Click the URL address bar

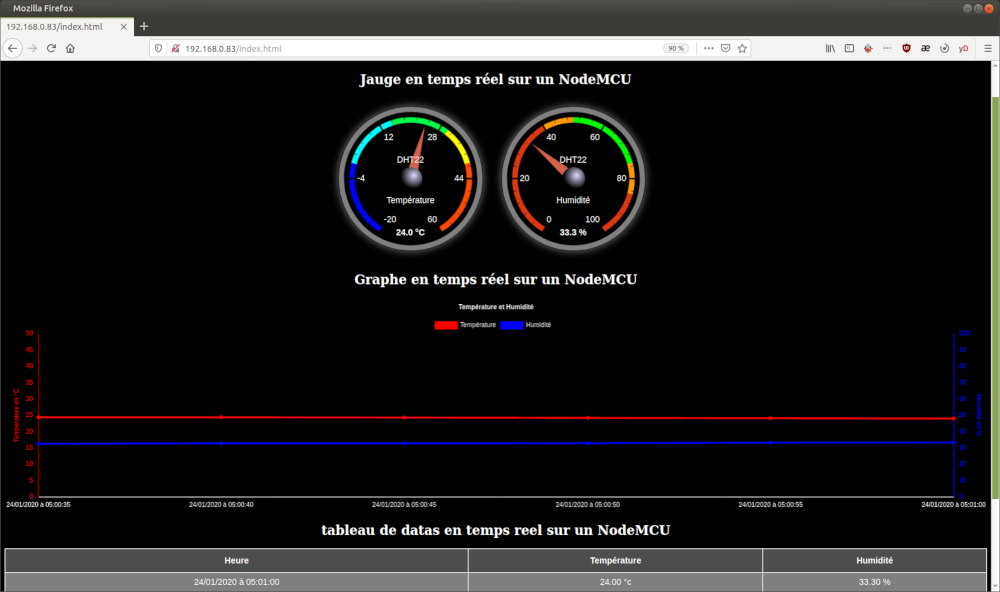pos(400,48)
